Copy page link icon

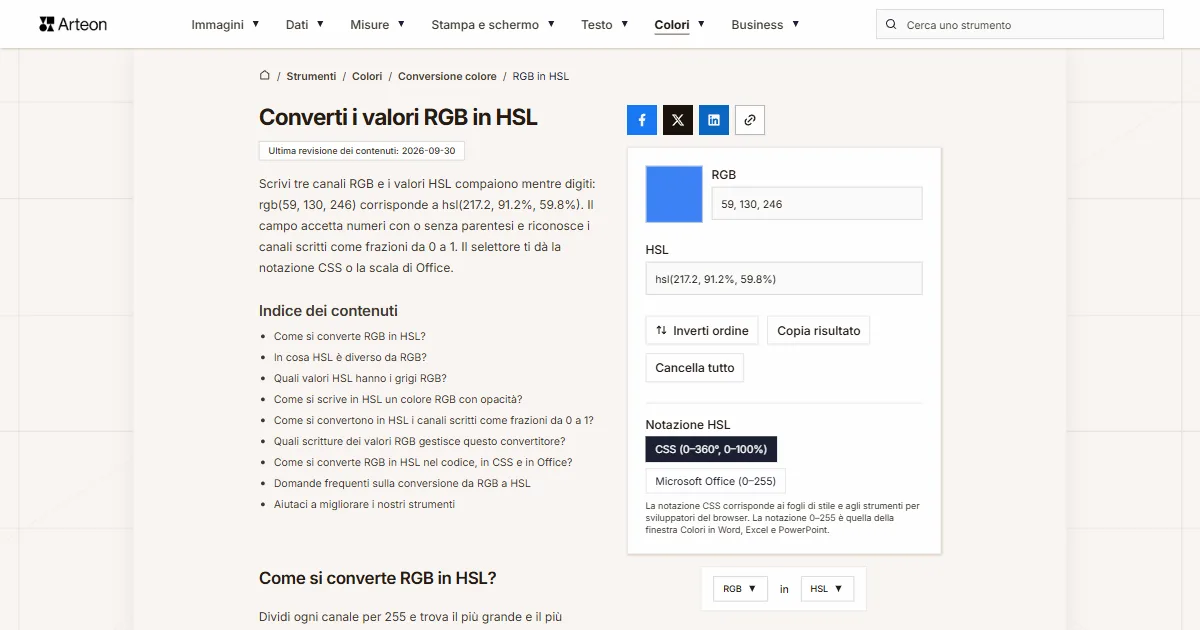[x=750, y=120]
